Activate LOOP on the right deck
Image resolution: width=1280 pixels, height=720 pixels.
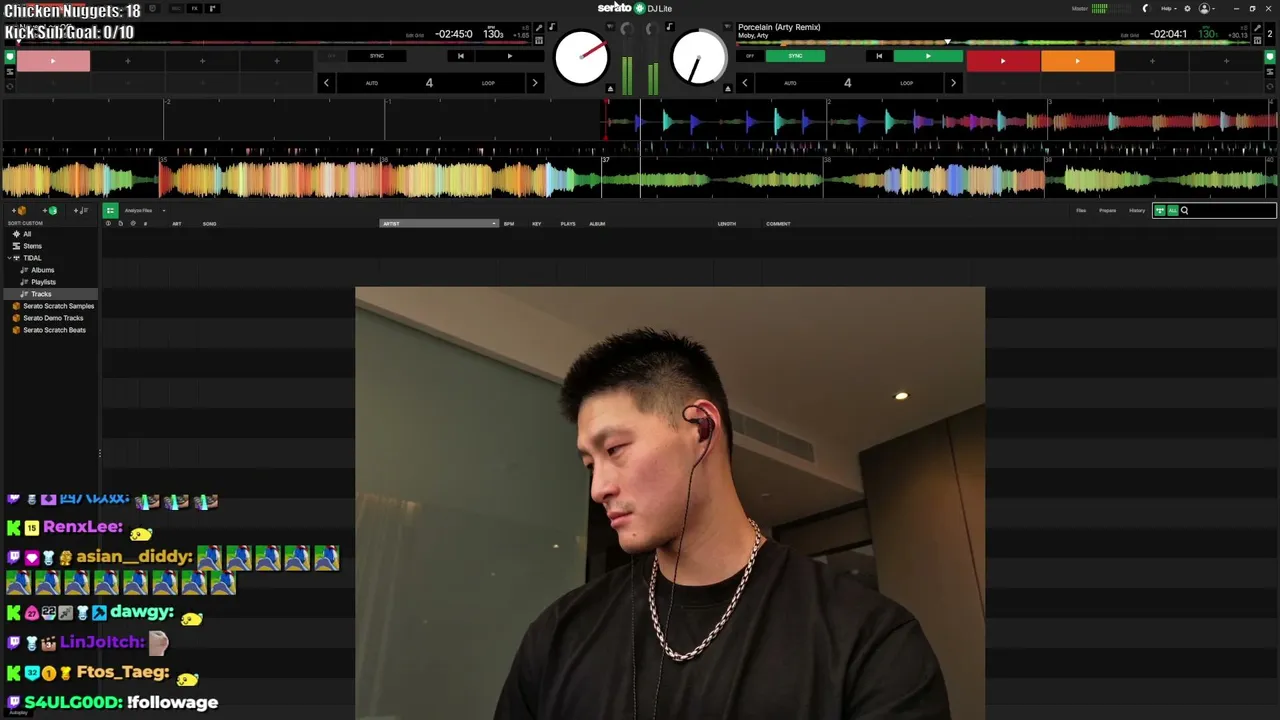906,83
